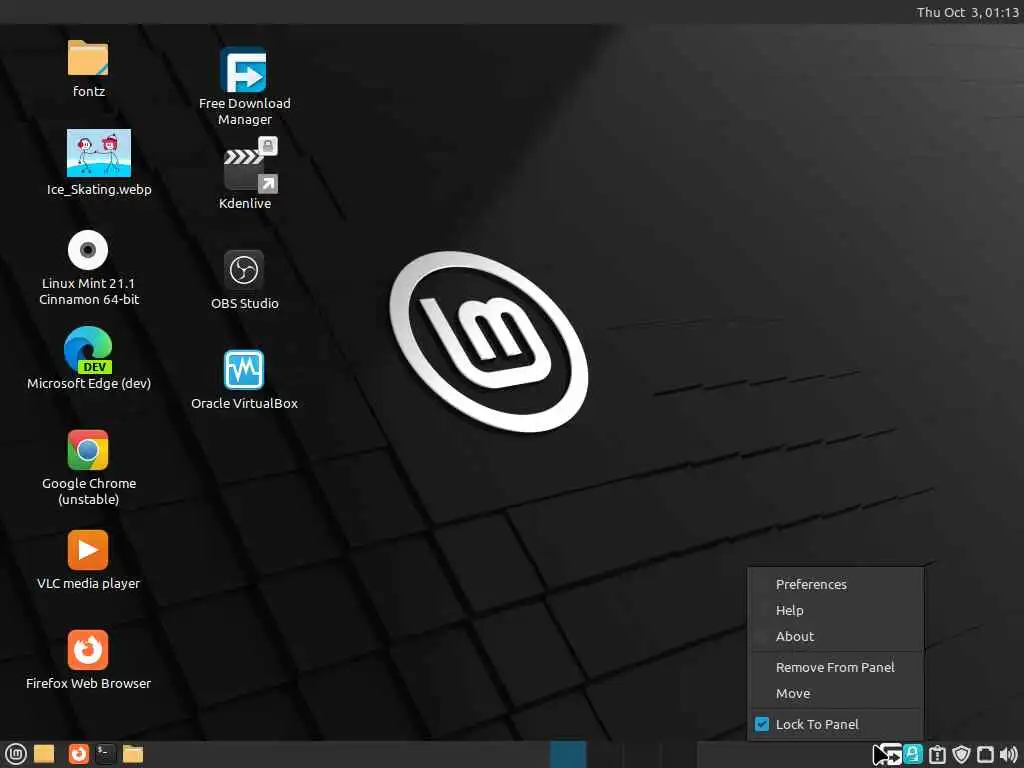This screenshot has width=1024, height=768.
Task: Open the Terminal from the panel launcher
Action: pyautogui.click(x=105, y=754)
